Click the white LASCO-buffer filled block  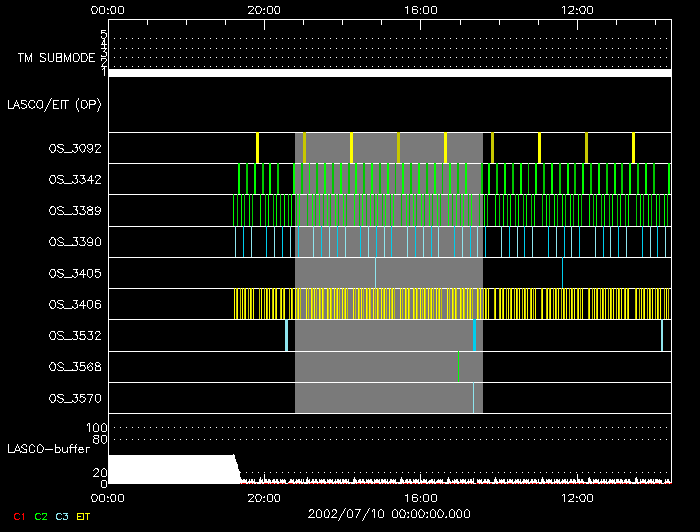coord(170,469)
